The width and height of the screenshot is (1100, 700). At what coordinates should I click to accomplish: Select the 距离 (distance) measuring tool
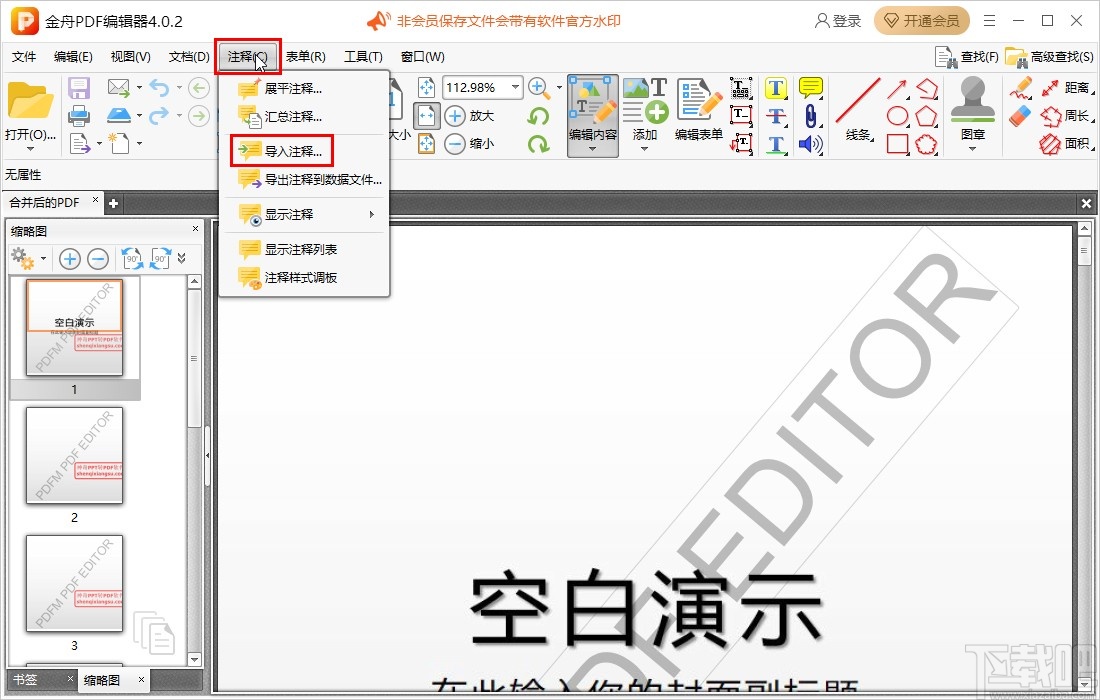(1078, 88)
